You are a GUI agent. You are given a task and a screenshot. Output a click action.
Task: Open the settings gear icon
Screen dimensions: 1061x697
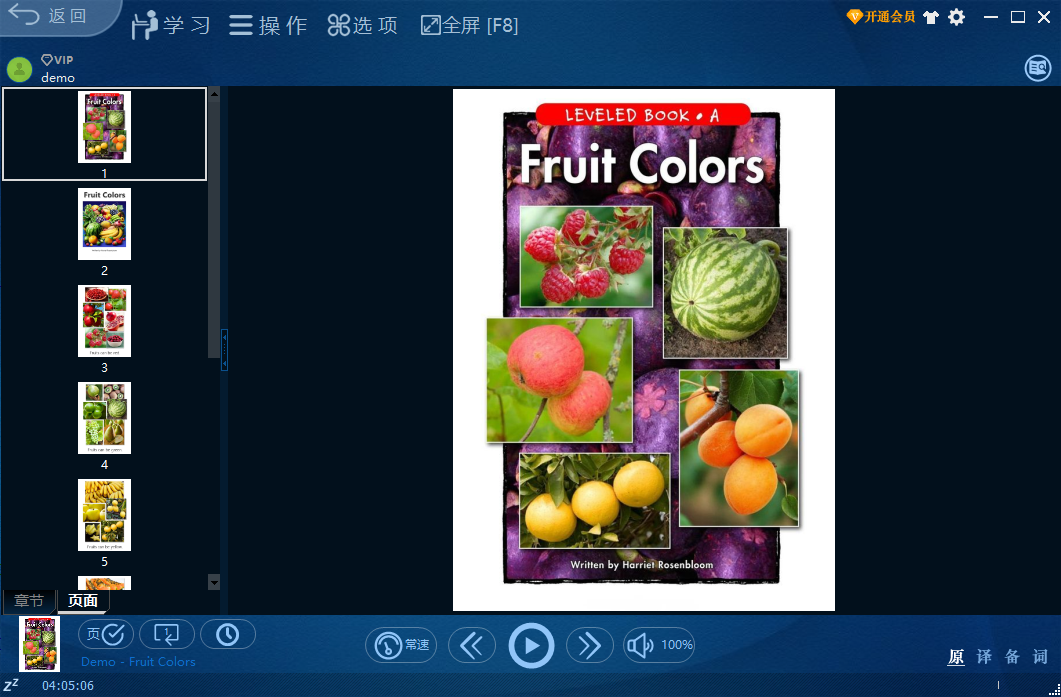(x=956, y=16)
